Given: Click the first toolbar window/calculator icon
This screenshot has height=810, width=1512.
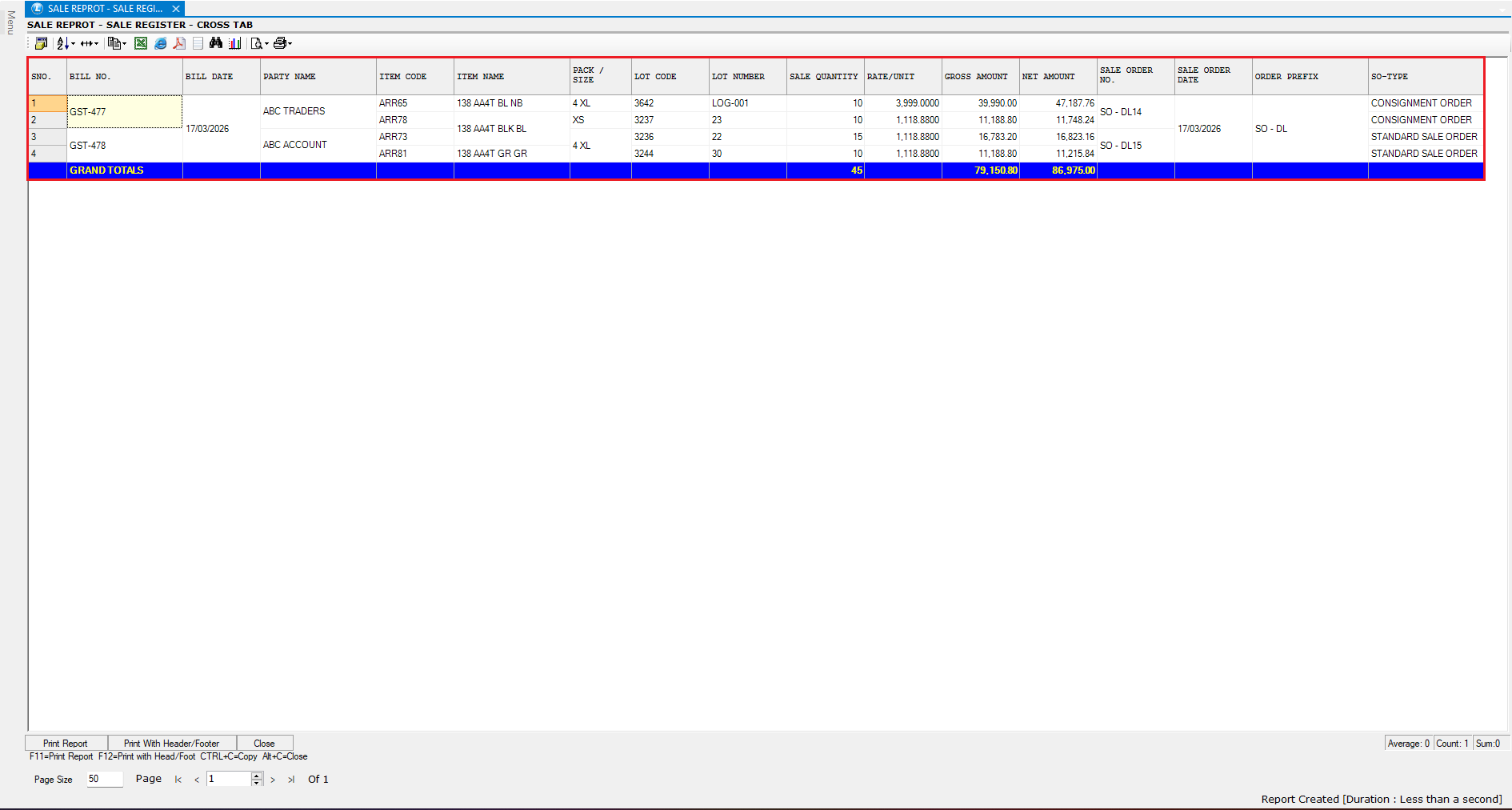Looking at the screenshot, I should point(41,43).
